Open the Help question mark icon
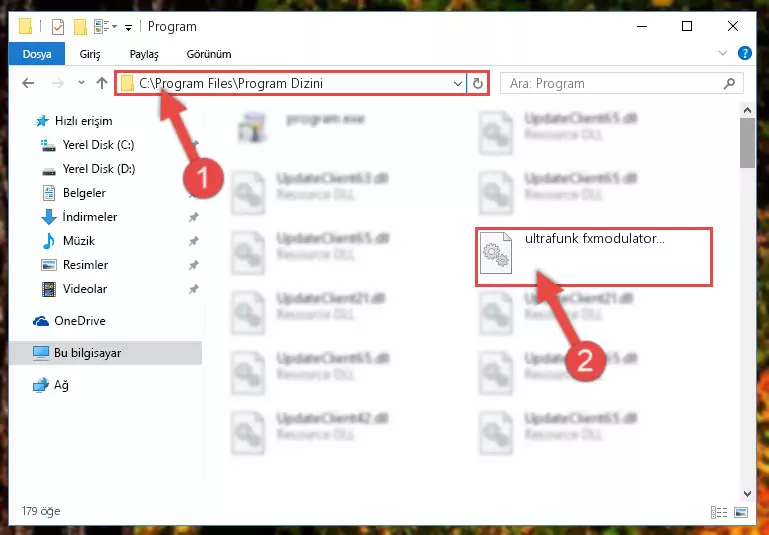This screenshot has width=769, height=535. coord(744,53)
